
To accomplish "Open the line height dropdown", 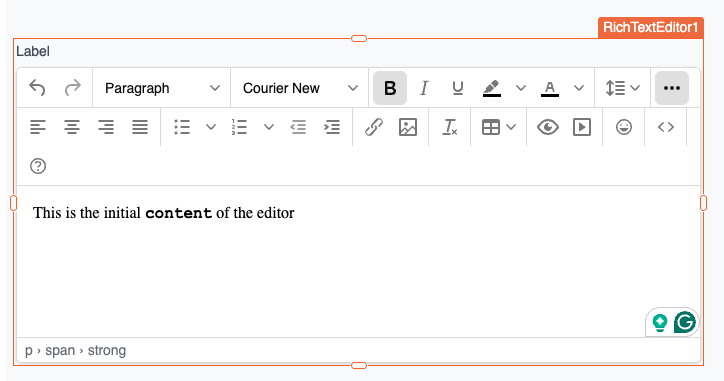I will [x=622, y=88].
